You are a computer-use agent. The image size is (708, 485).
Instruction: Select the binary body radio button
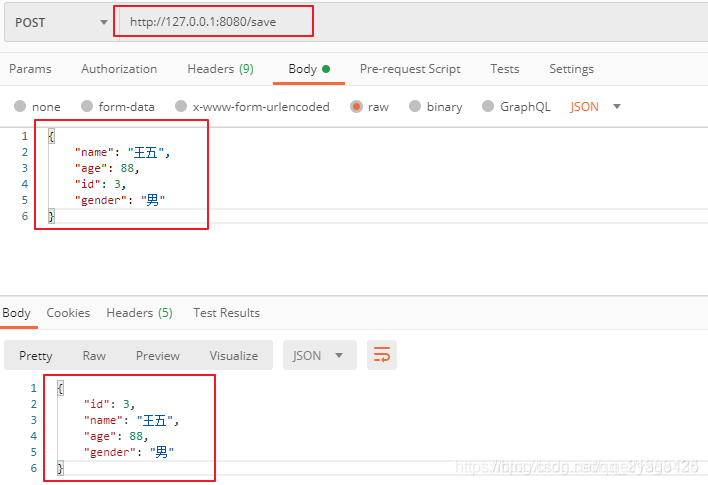coord(415,106)
